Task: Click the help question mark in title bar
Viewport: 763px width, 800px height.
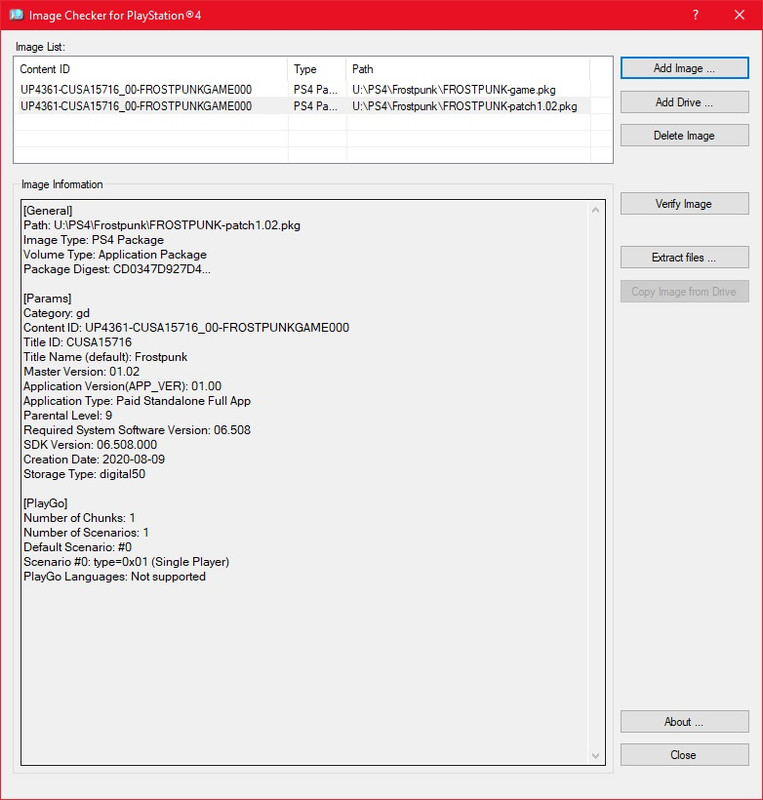Action: coord(695,15)
